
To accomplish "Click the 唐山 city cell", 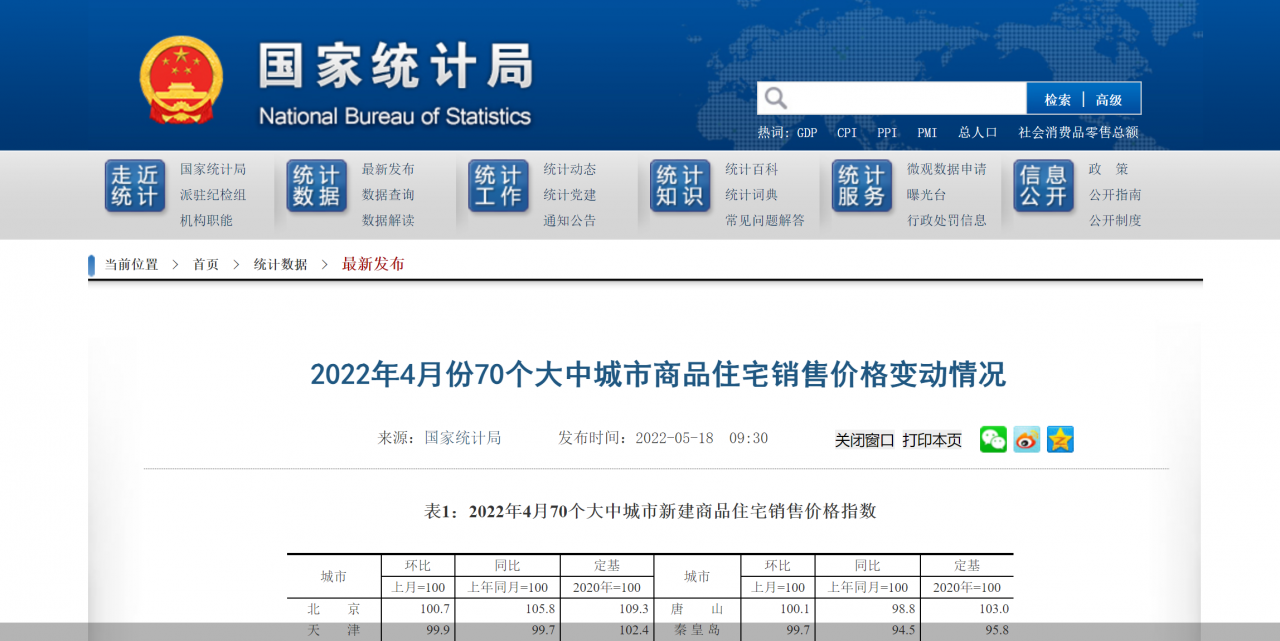I will point(697,609).
